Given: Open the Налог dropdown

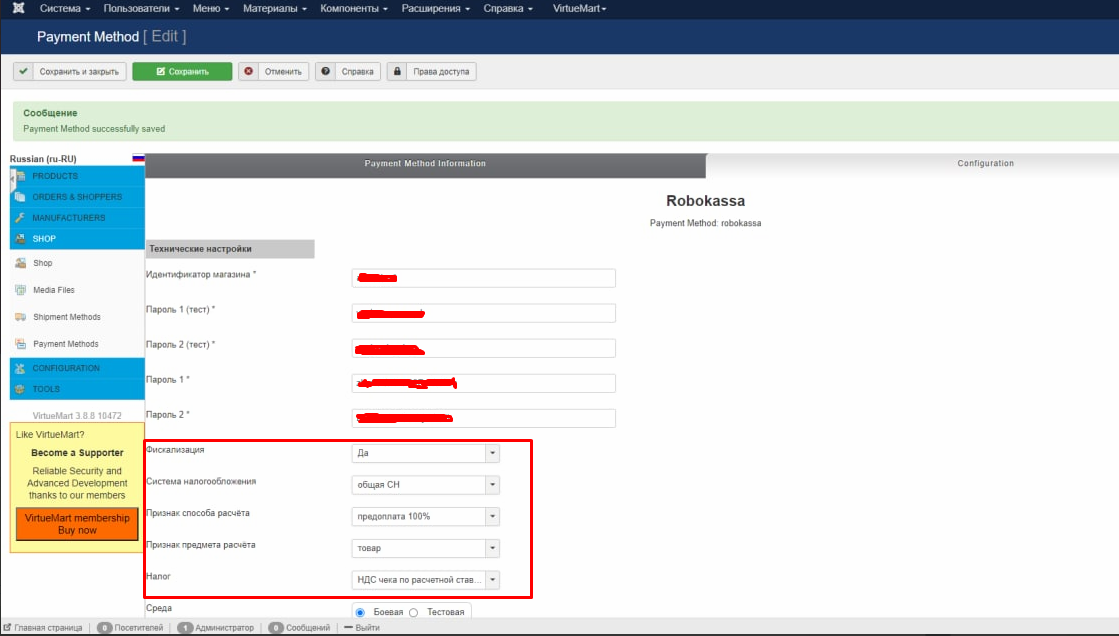Looking at the screenshot, I should [425, 580].
